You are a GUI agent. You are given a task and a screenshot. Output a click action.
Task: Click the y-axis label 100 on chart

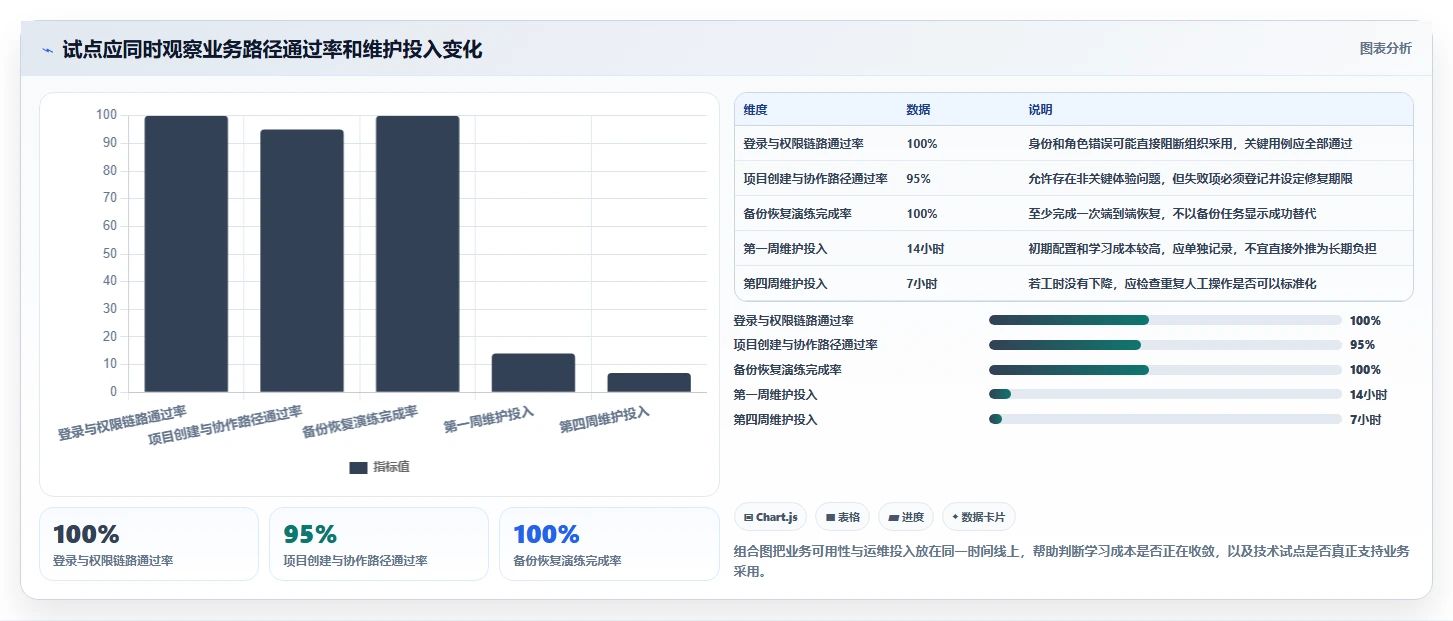pos(107,115)
